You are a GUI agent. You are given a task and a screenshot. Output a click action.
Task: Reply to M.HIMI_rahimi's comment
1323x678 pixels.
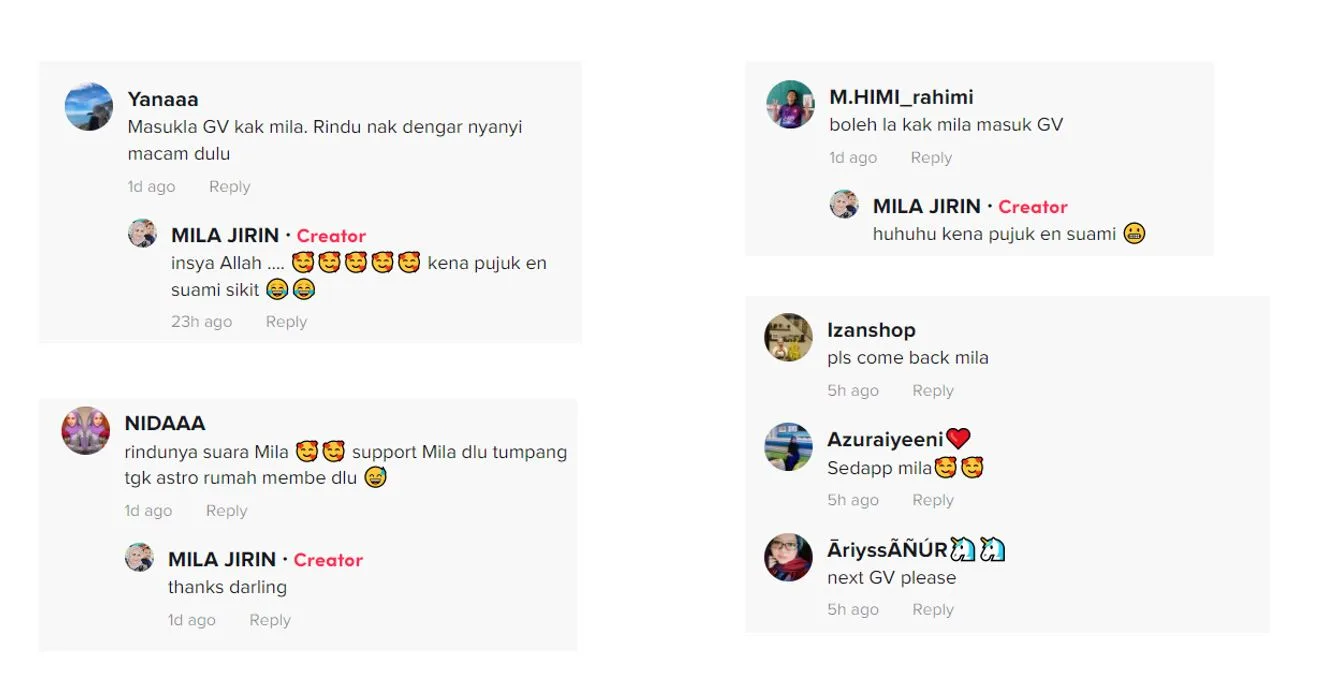tap(931, 158)
